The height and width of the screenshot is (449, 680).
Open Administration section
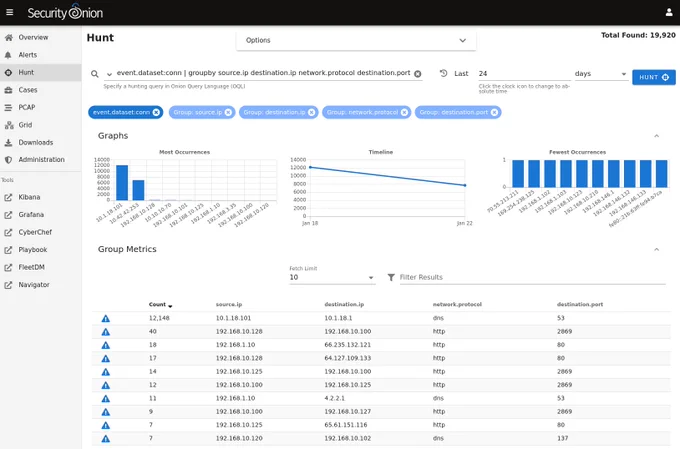tap(40, 160)
